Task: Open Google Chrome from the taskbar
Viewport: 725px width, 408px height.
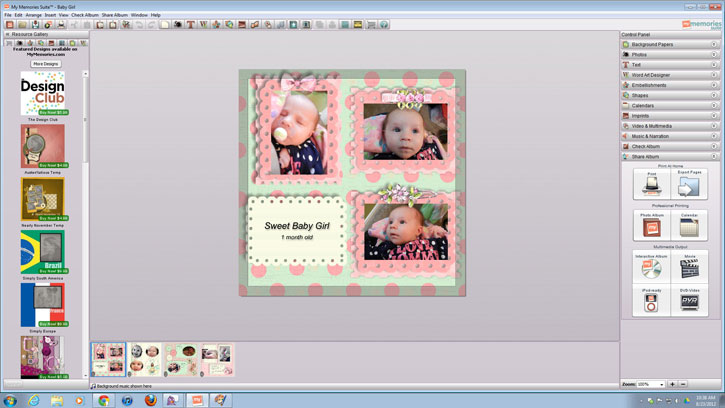Action: (x=104, y=400)
